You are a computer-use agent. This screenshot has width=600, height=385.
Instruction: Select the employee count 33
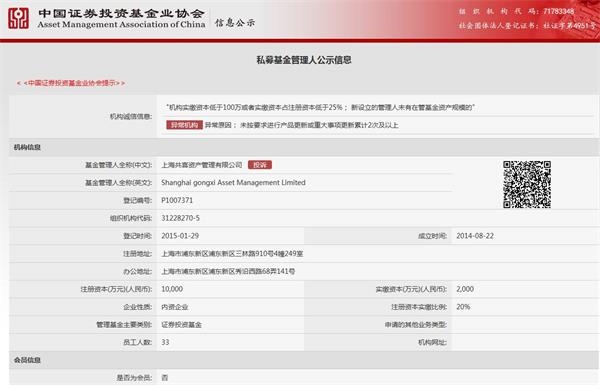point(165,342)
